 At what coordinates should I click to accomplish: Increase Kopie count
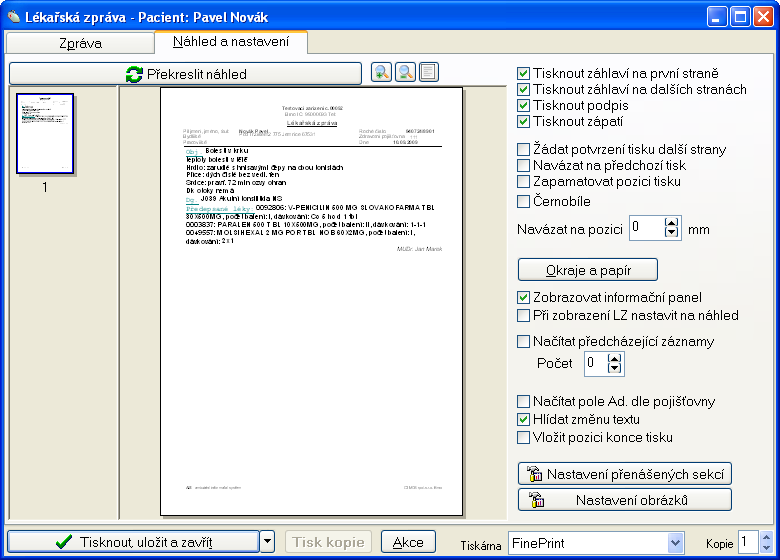click(766, 538)
